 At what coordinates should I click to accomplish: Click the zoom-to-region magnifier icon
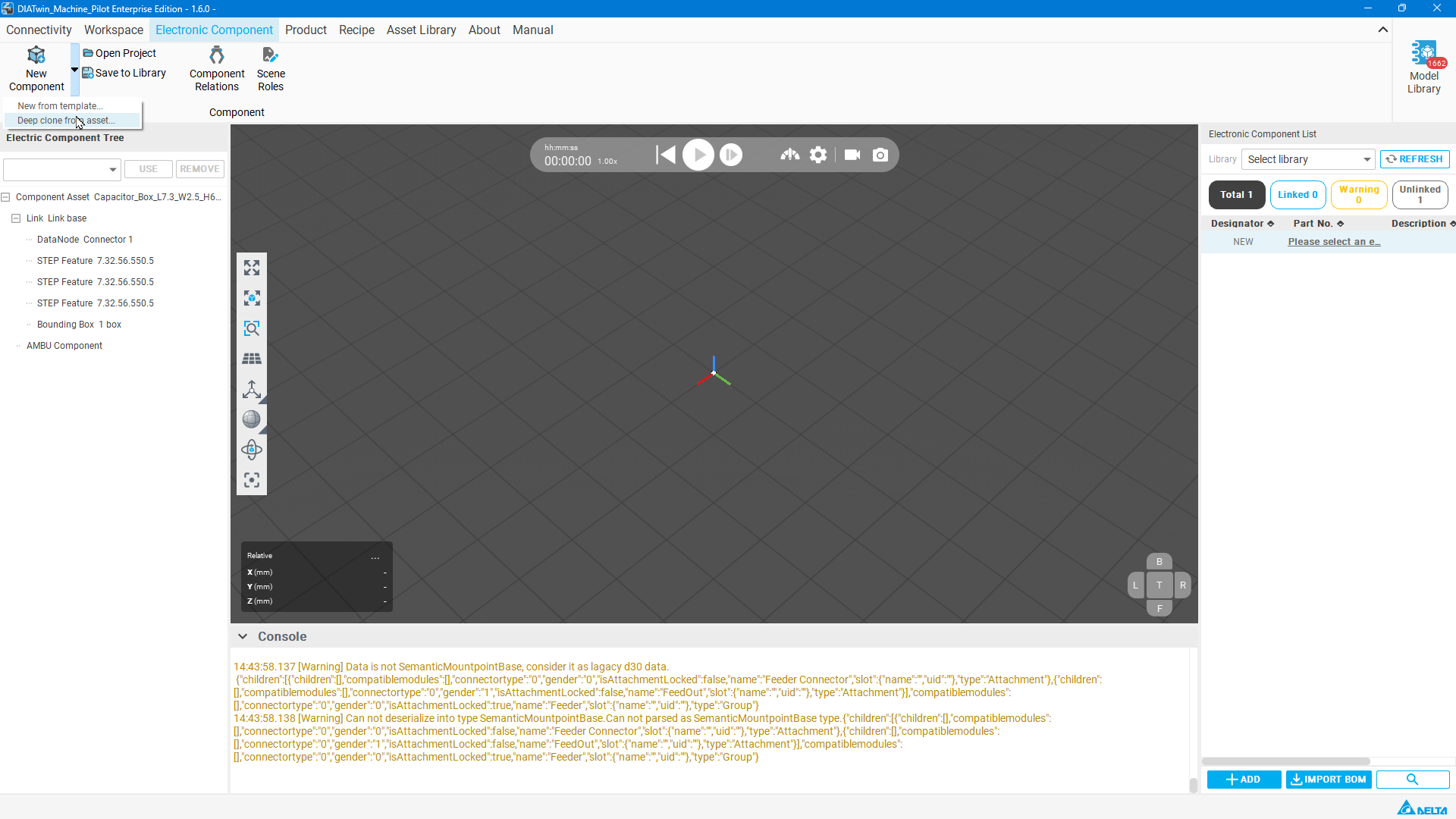point(252,328)
